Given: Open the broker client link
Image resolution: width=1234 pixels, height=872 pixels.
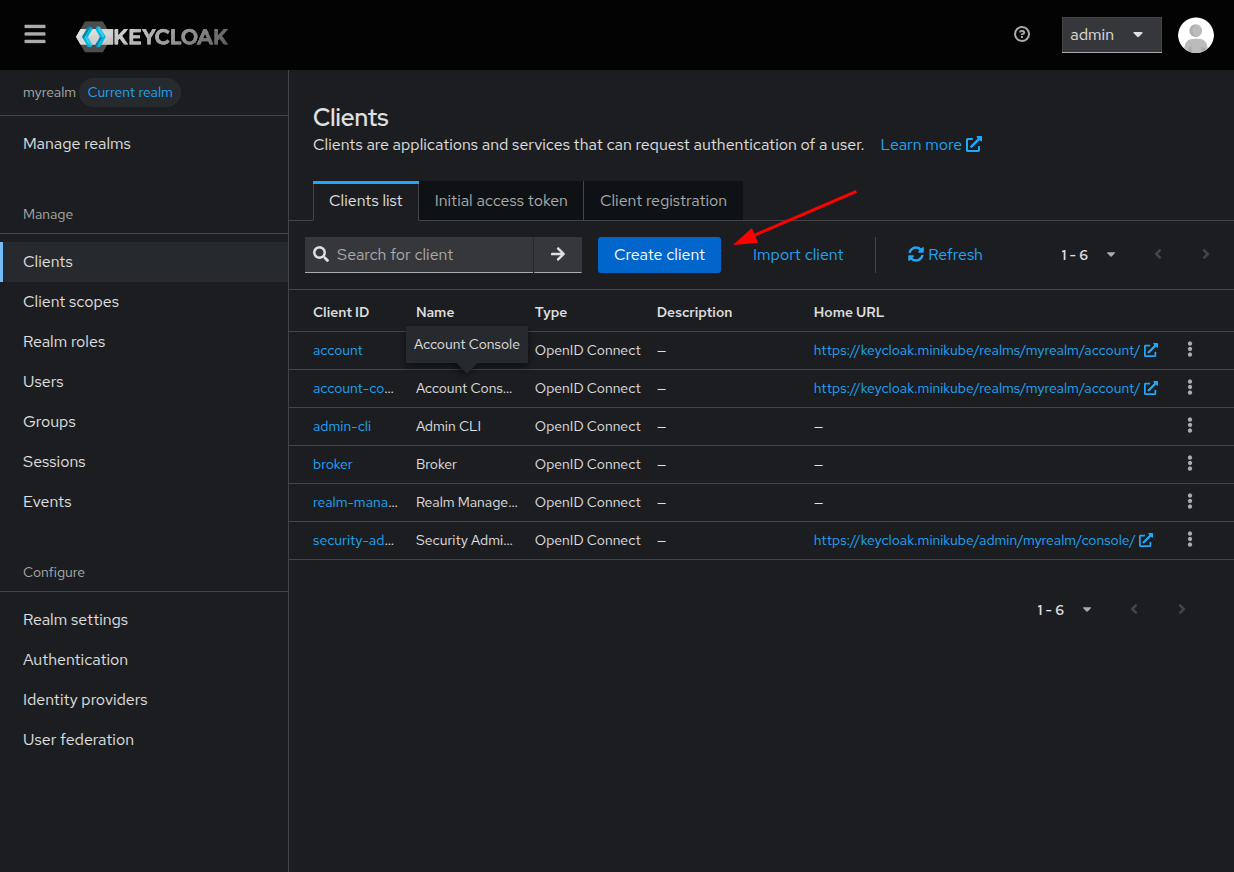Looking at the screenshot, I should (x=333, y=464).
